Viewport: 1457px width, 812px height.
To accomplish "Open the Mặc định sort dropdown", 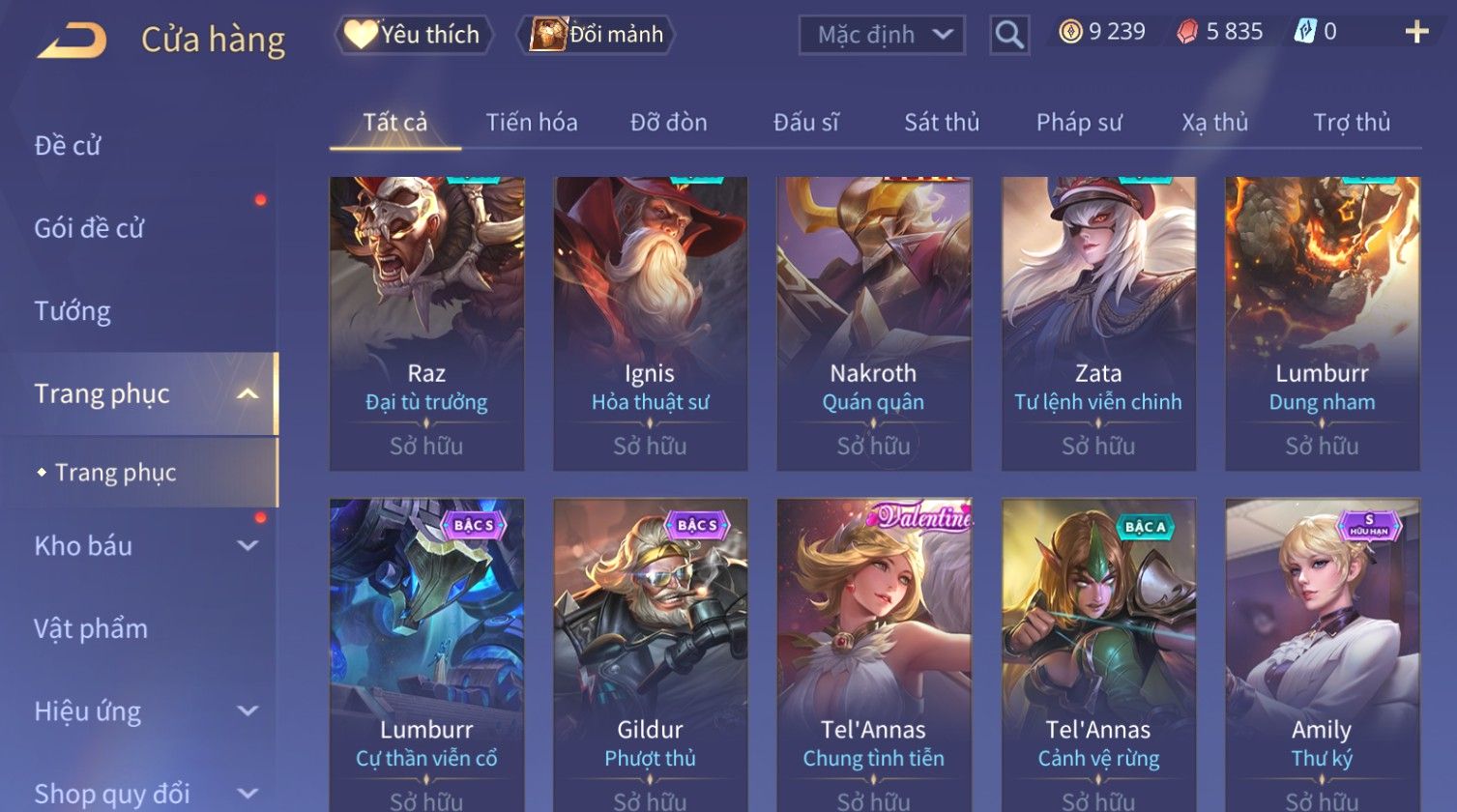I will tap(882, 35).
